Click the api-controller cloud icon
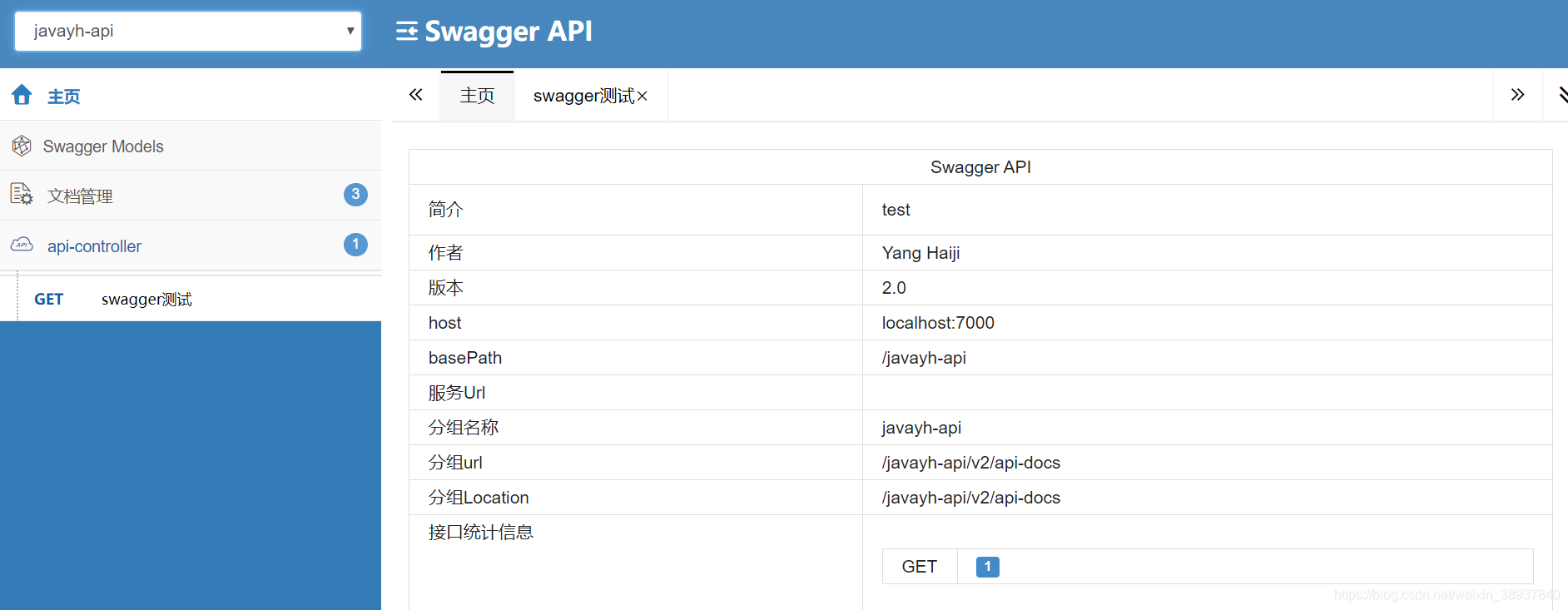This screenshot has height=610, width=1568. [x=22, y=245]
